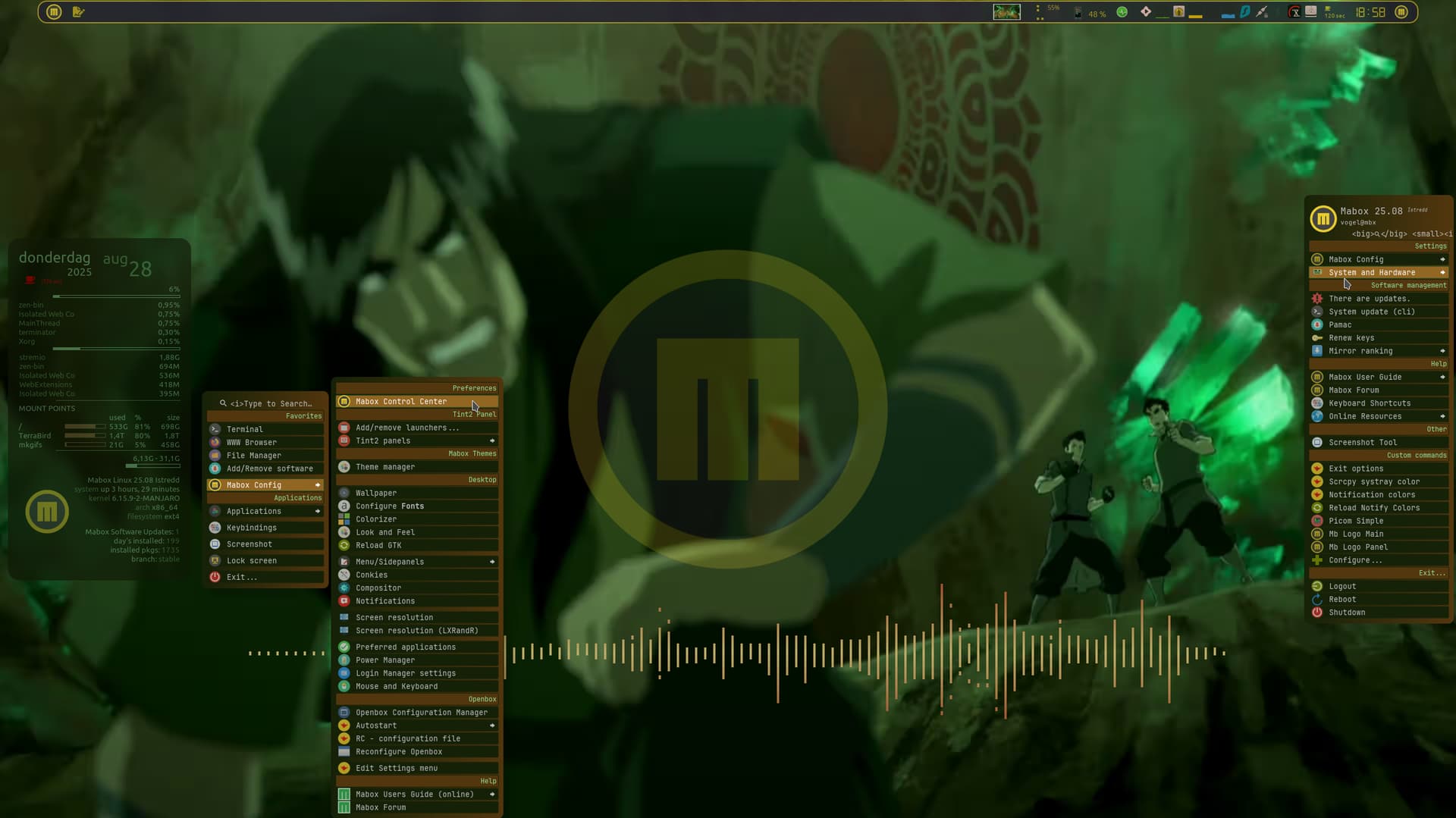Select Mabox Control Center menu entry
Viewport: 1456px width, 818px height.
[401, 402]
